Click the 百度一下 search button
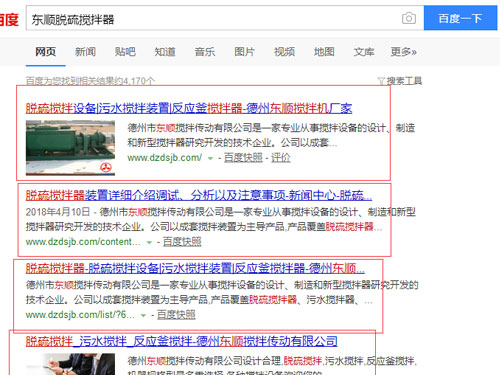 tap(460, 18)
